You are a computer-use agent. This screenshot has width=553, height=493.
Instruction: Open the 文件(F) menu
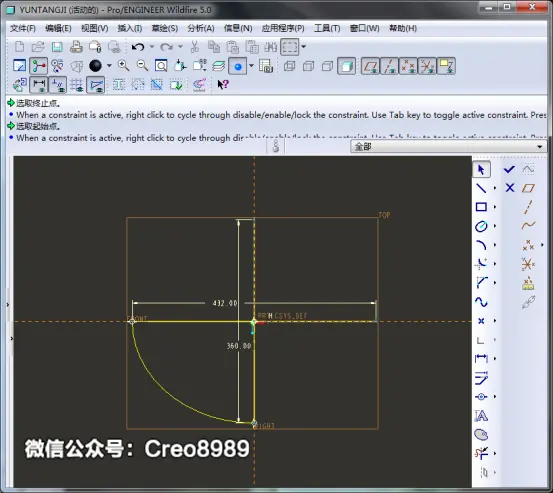(x=23, y=28)
